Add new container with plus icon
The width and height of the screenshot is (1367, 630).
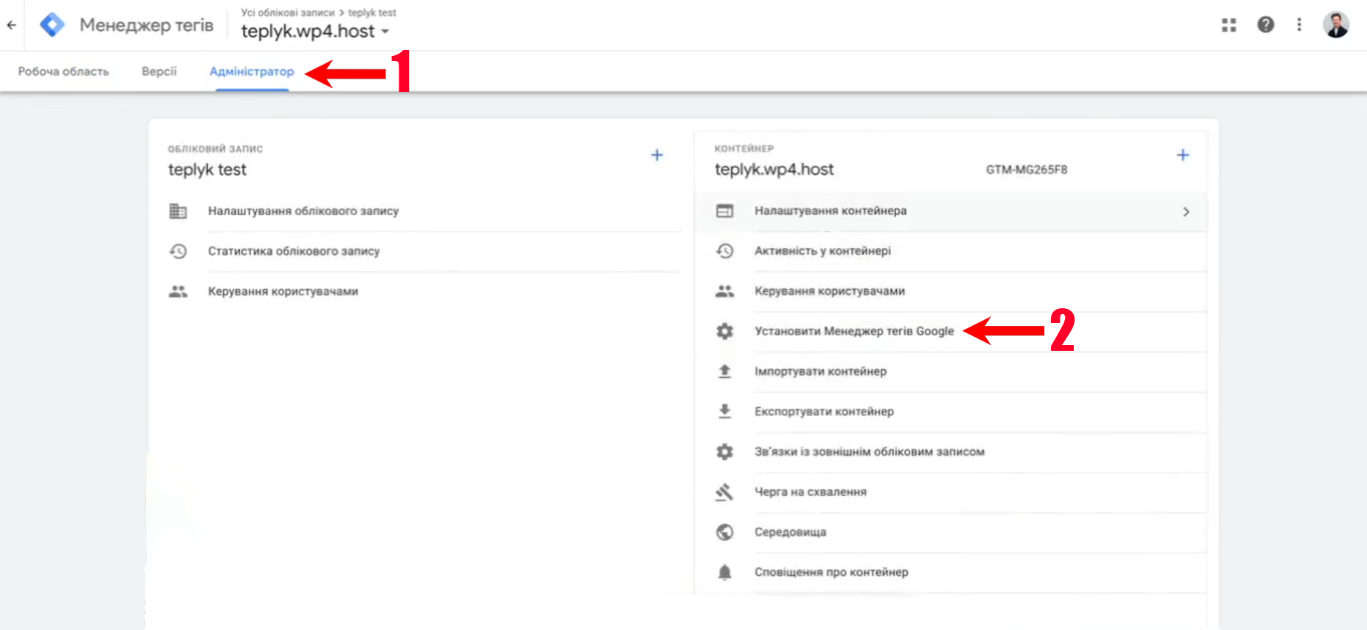click(1183, 155)
